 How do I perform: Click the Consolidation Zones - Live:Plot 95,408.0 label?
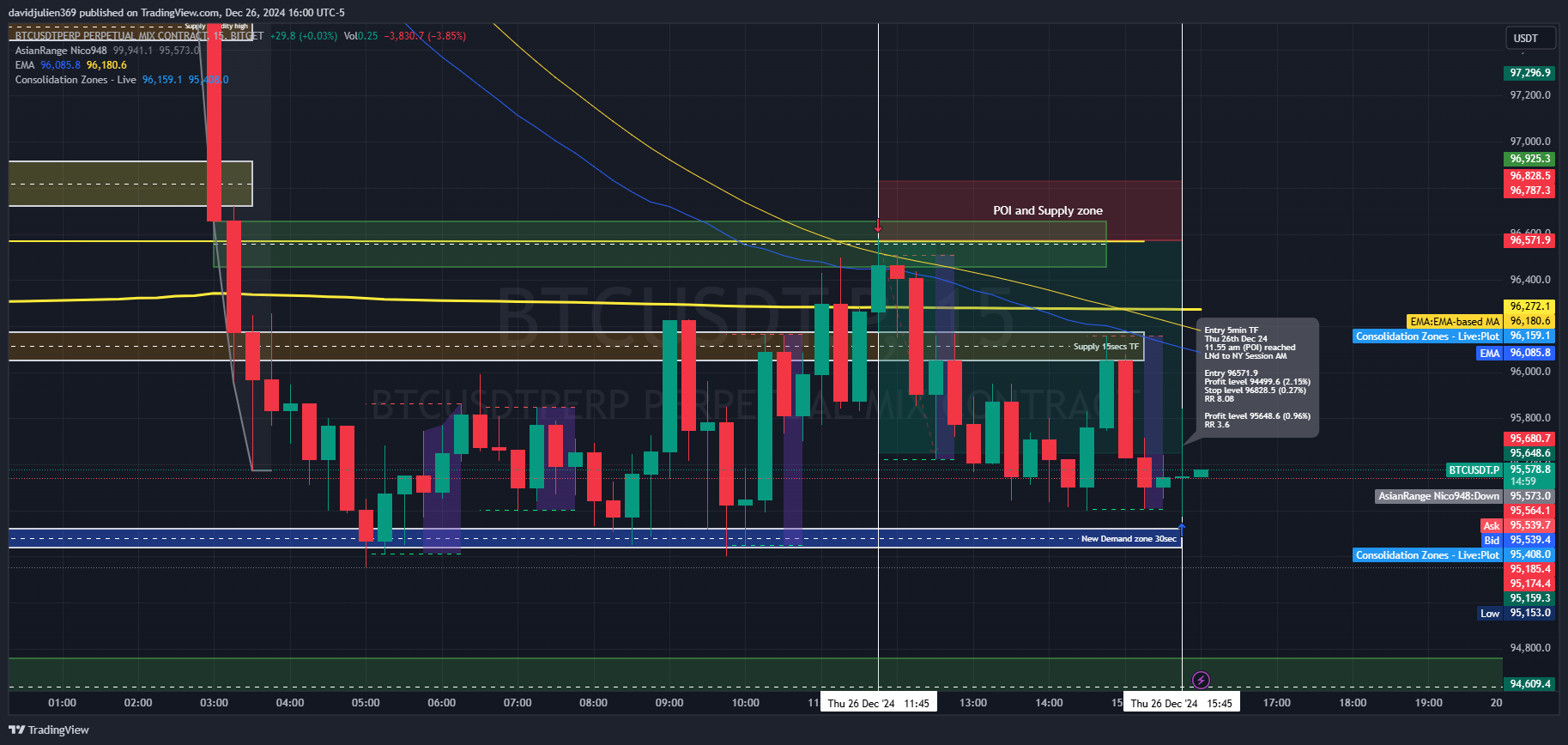click(x=1455, y=555)
